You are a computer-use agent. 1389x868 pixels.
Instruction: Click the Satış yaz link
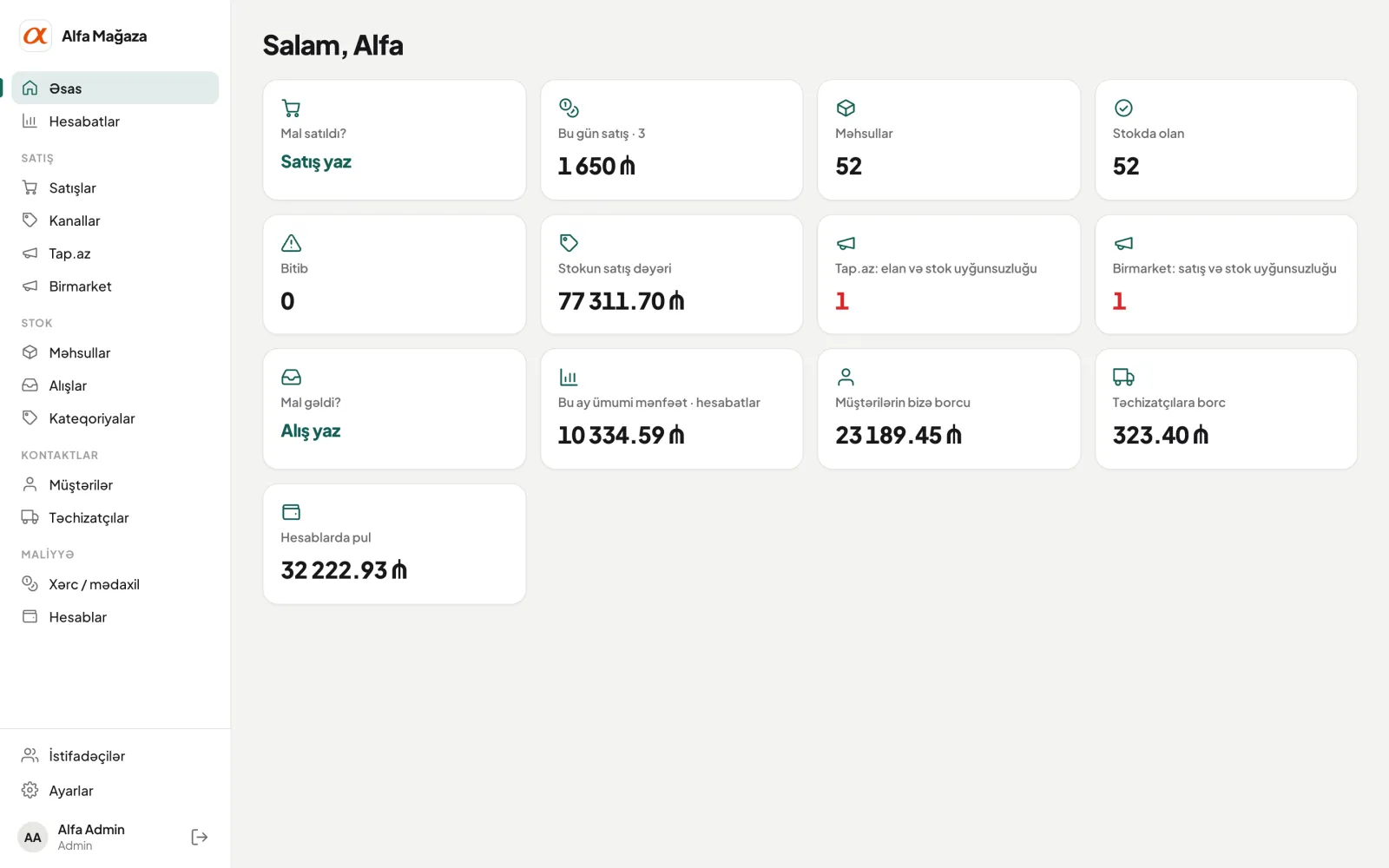316,162
